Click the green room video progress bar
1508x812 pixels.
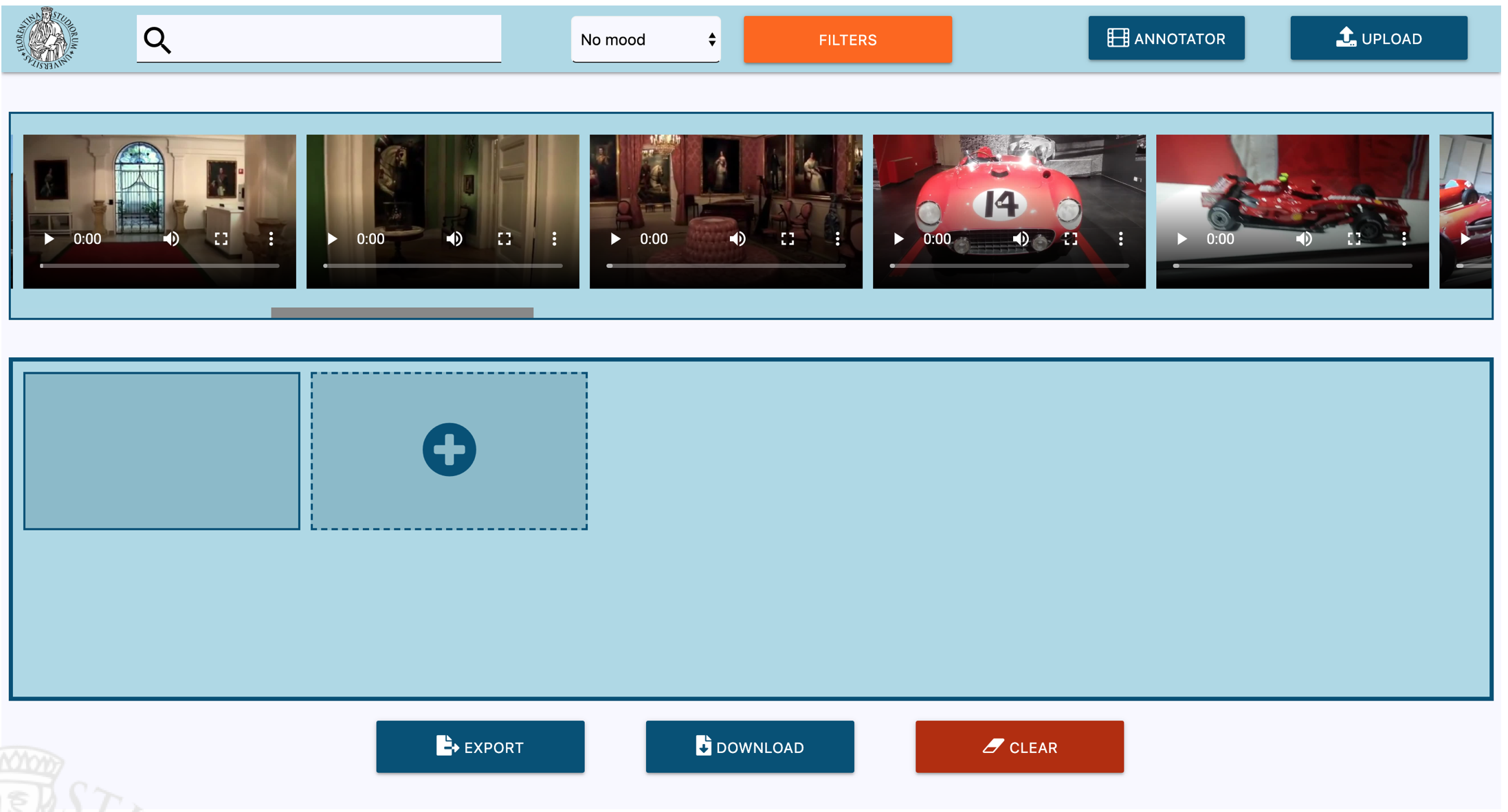tap(443, 266)
